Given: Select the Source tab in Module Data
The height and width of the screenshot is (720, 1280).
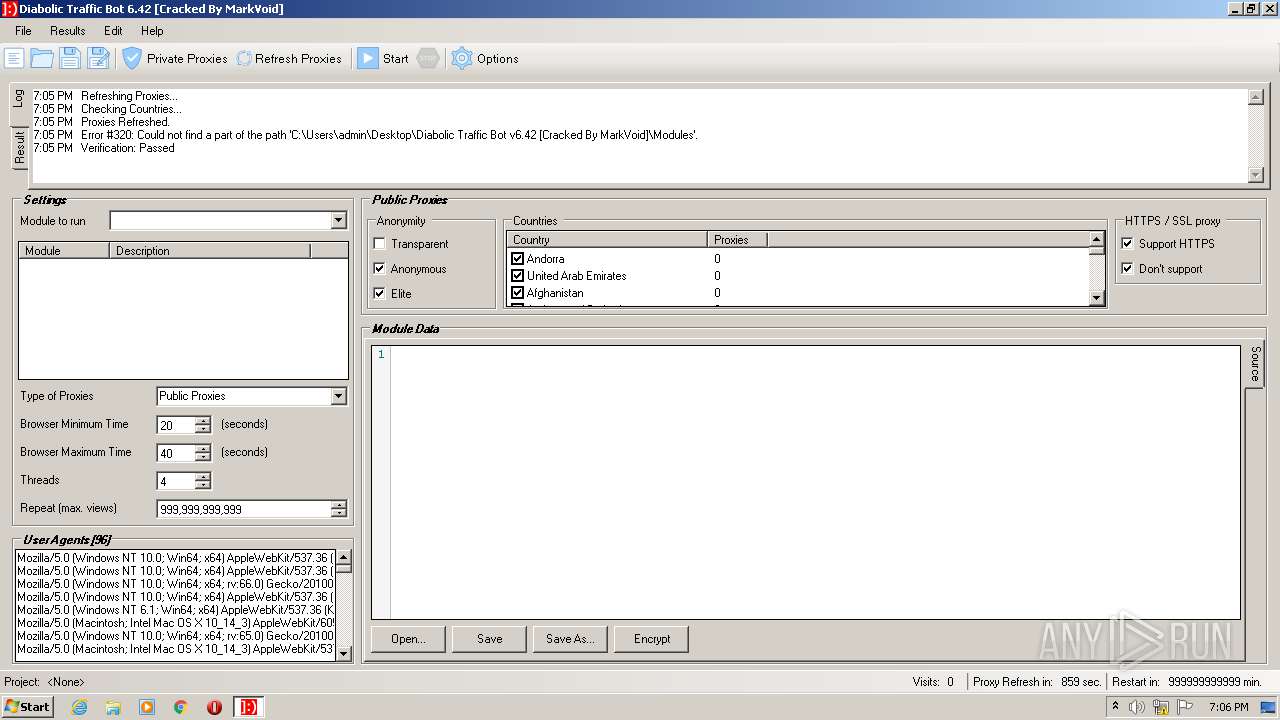Looking at the screenshot, I should pyautogui.click(x=1255, y=364).
